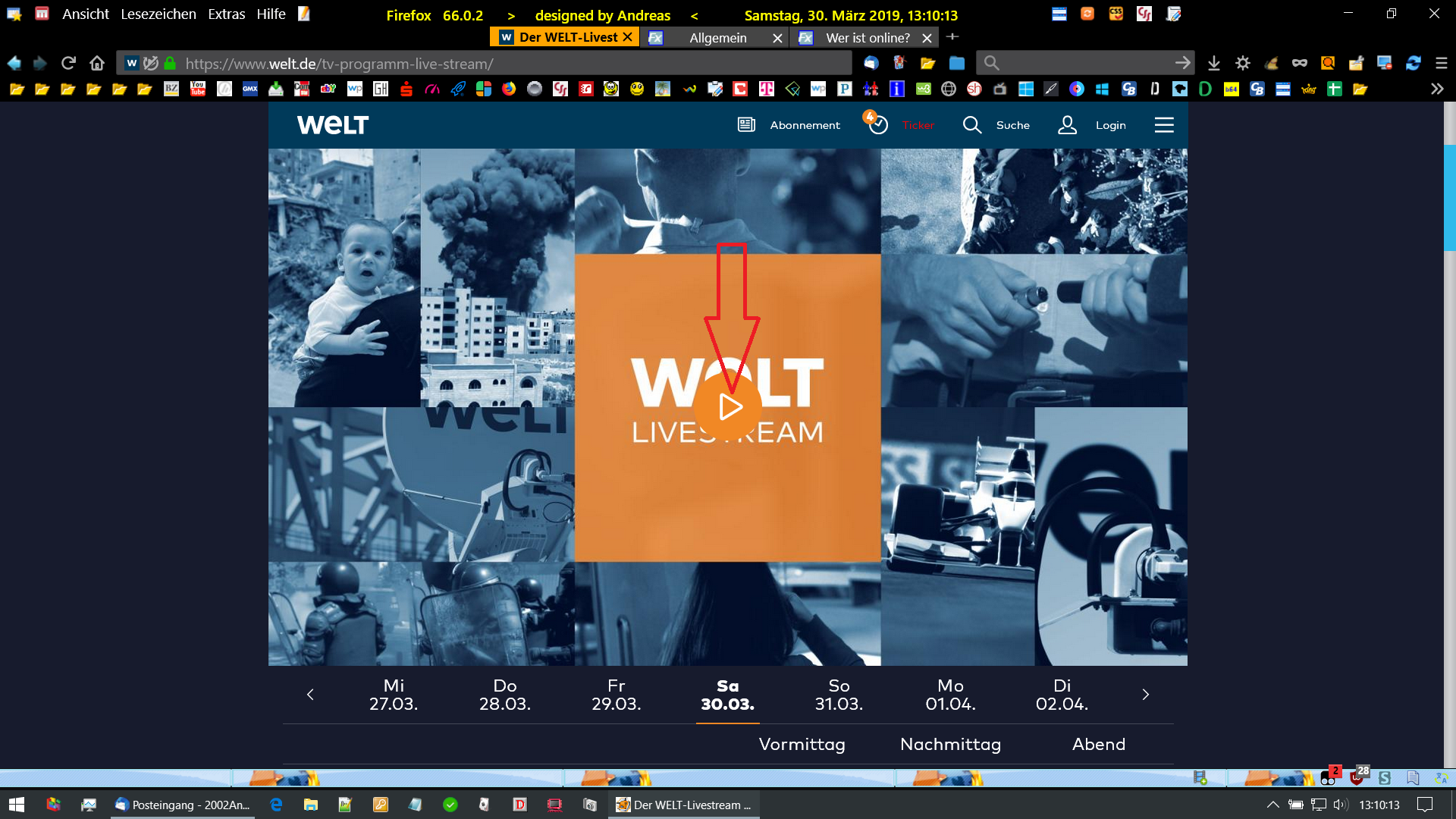Show next days in program schedule
The height and width of the screenshot is (819, 1456).
pyautogui.click(x=1145, y=695)
